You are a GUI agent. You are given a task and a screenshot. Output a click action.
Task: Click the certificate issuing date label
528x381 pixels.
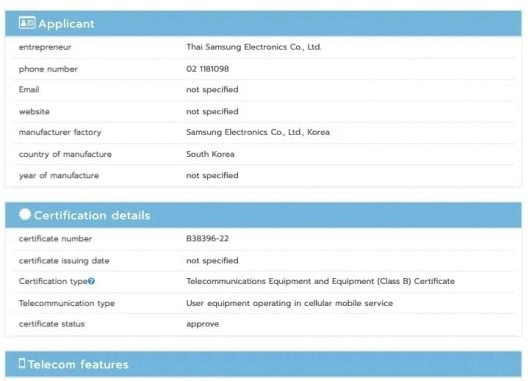tap(64, 261)
